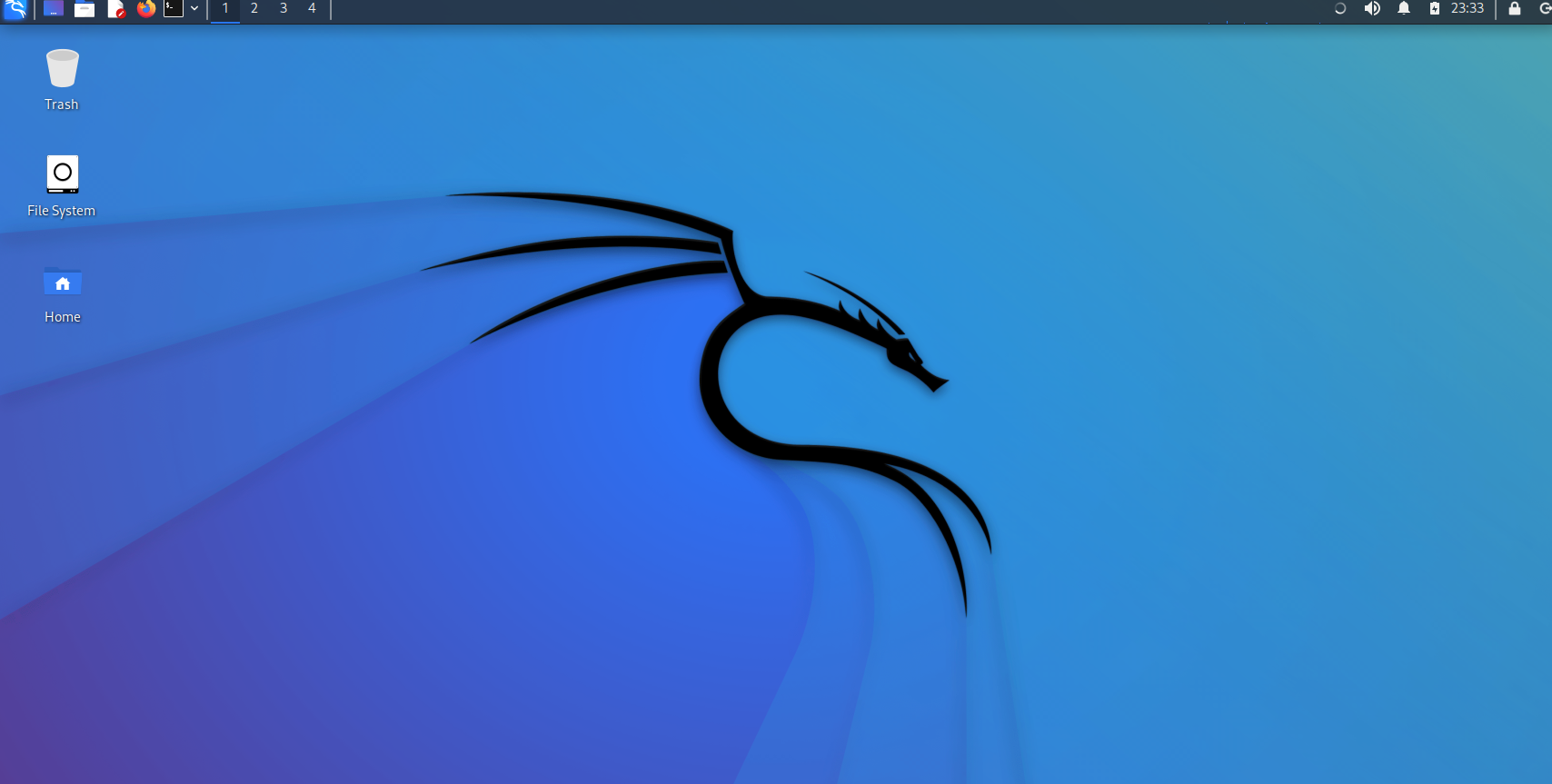Click the Trash label text
The height and width of the screenshot is (784, 1552).
pyautogui.click(x=62, y=104)
